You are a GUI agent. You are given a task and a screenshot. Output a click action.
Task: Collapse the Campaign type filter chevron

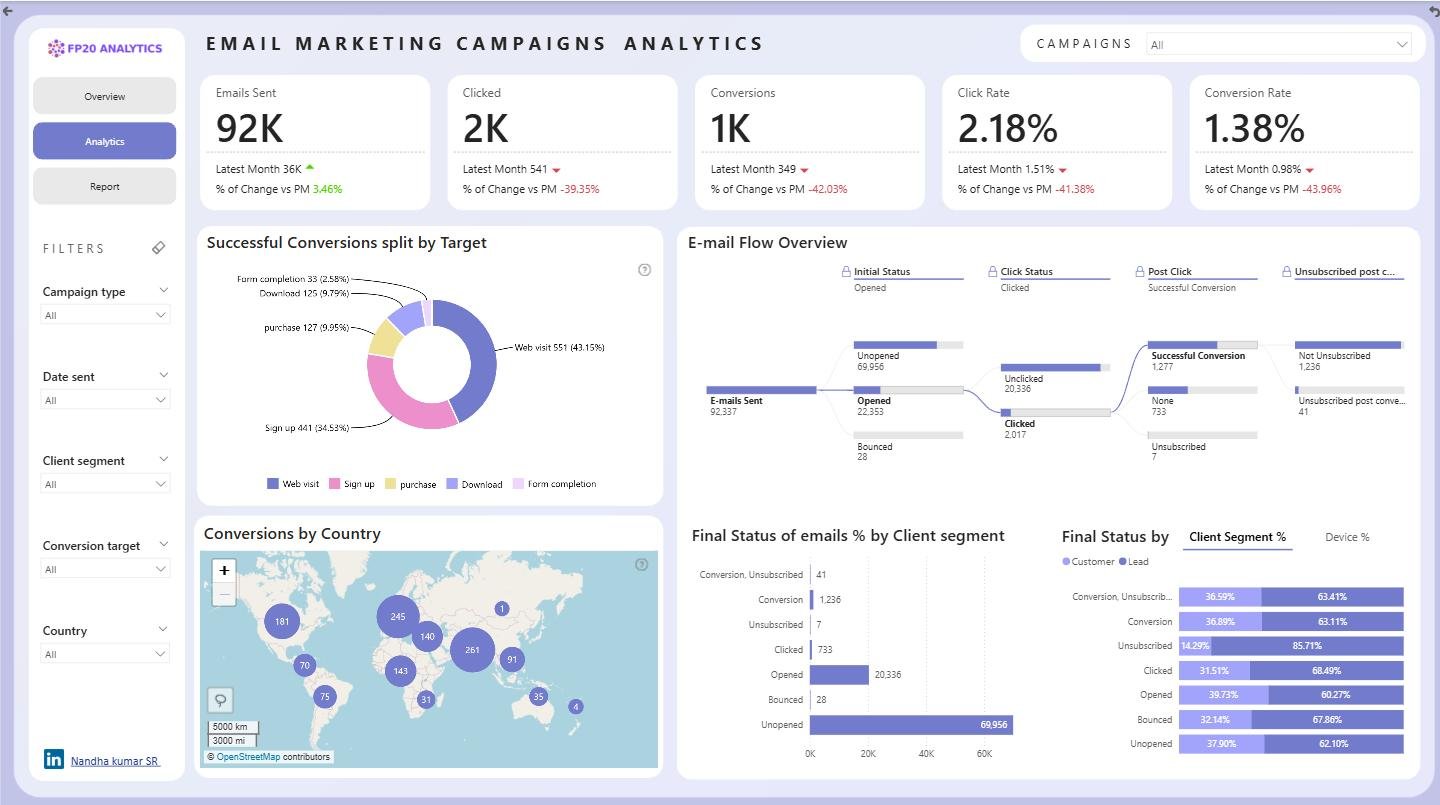[x=164, y=290]
